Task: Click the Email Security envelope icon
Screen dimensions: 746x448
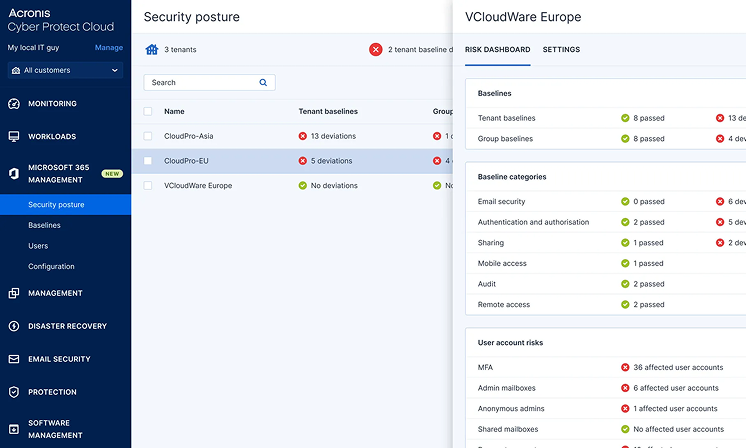Action: 14,359
